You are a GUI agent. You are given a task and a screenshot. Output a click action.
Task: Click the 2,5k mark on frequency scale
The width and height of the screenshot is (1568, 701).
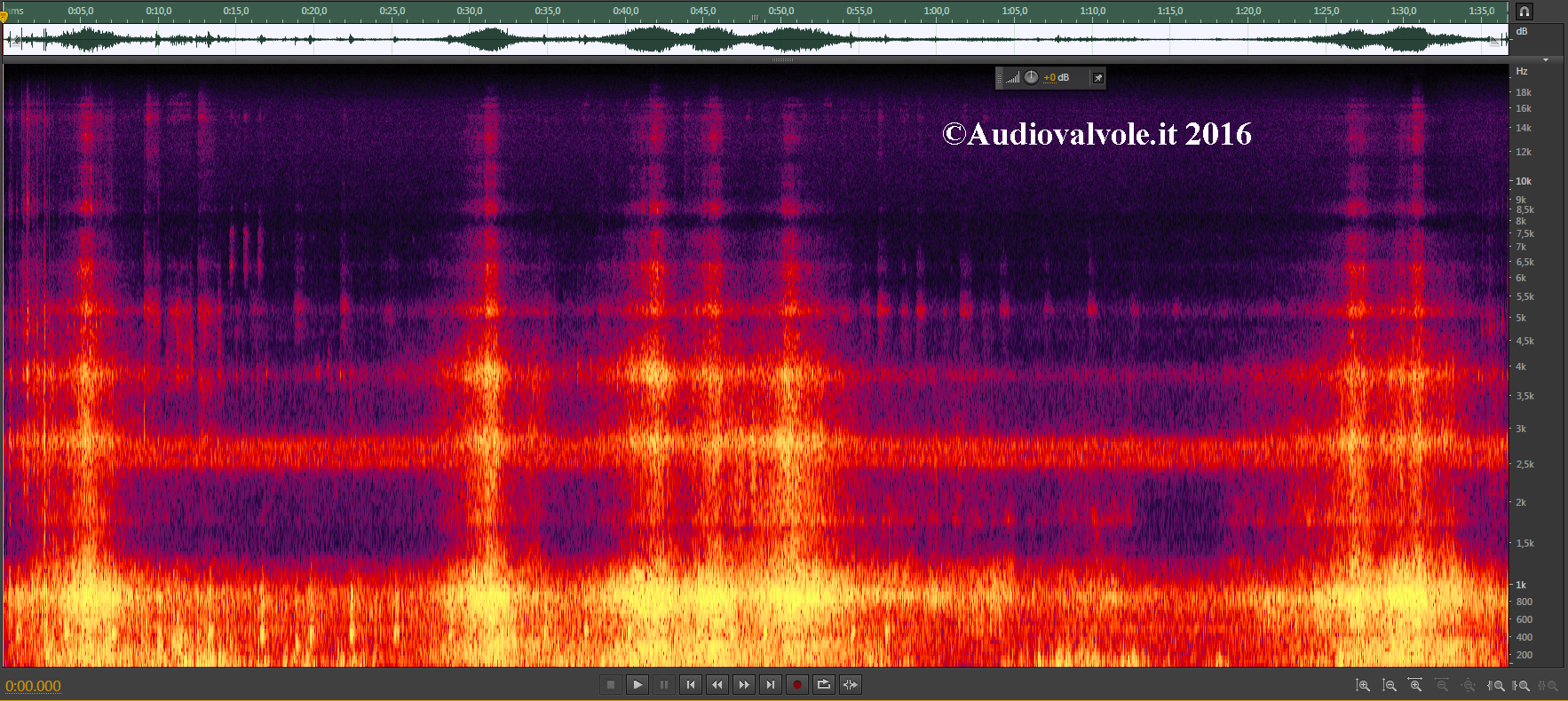click(1524, 464)
